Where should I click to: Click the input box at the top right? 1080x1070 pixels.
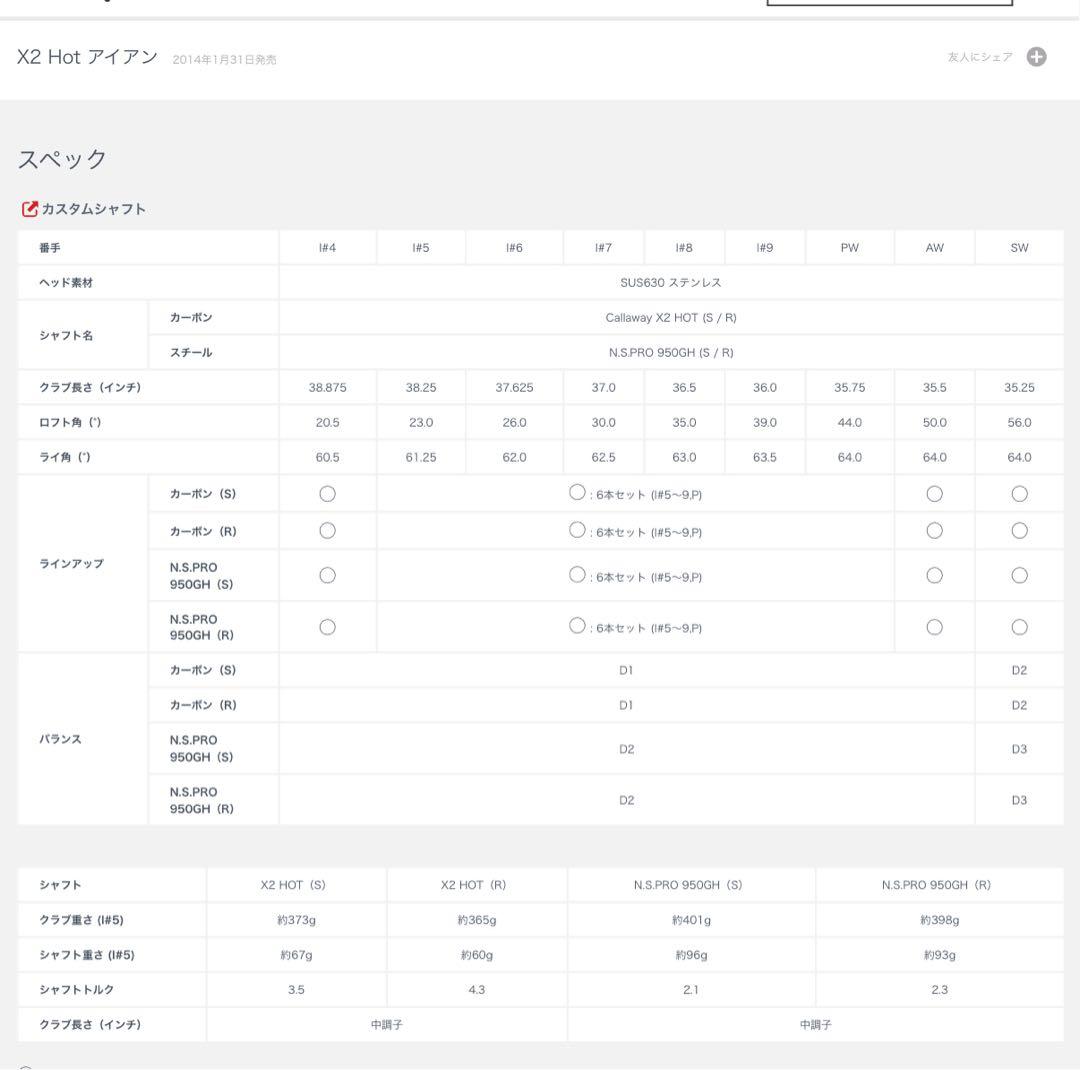point(890,4)
